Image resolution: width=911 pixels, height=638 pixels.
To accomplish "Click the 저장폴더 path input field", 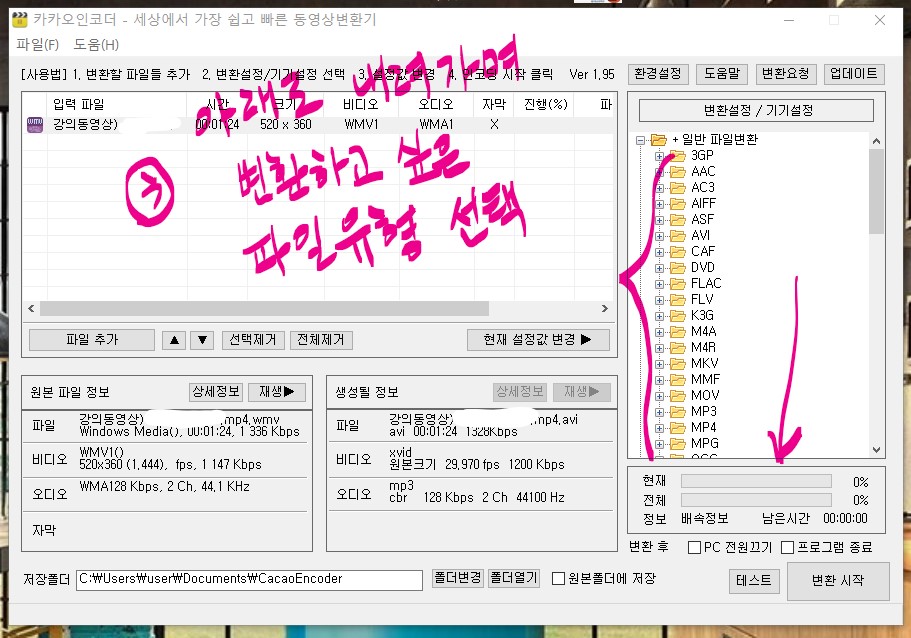I will click(x=249, y=579).
